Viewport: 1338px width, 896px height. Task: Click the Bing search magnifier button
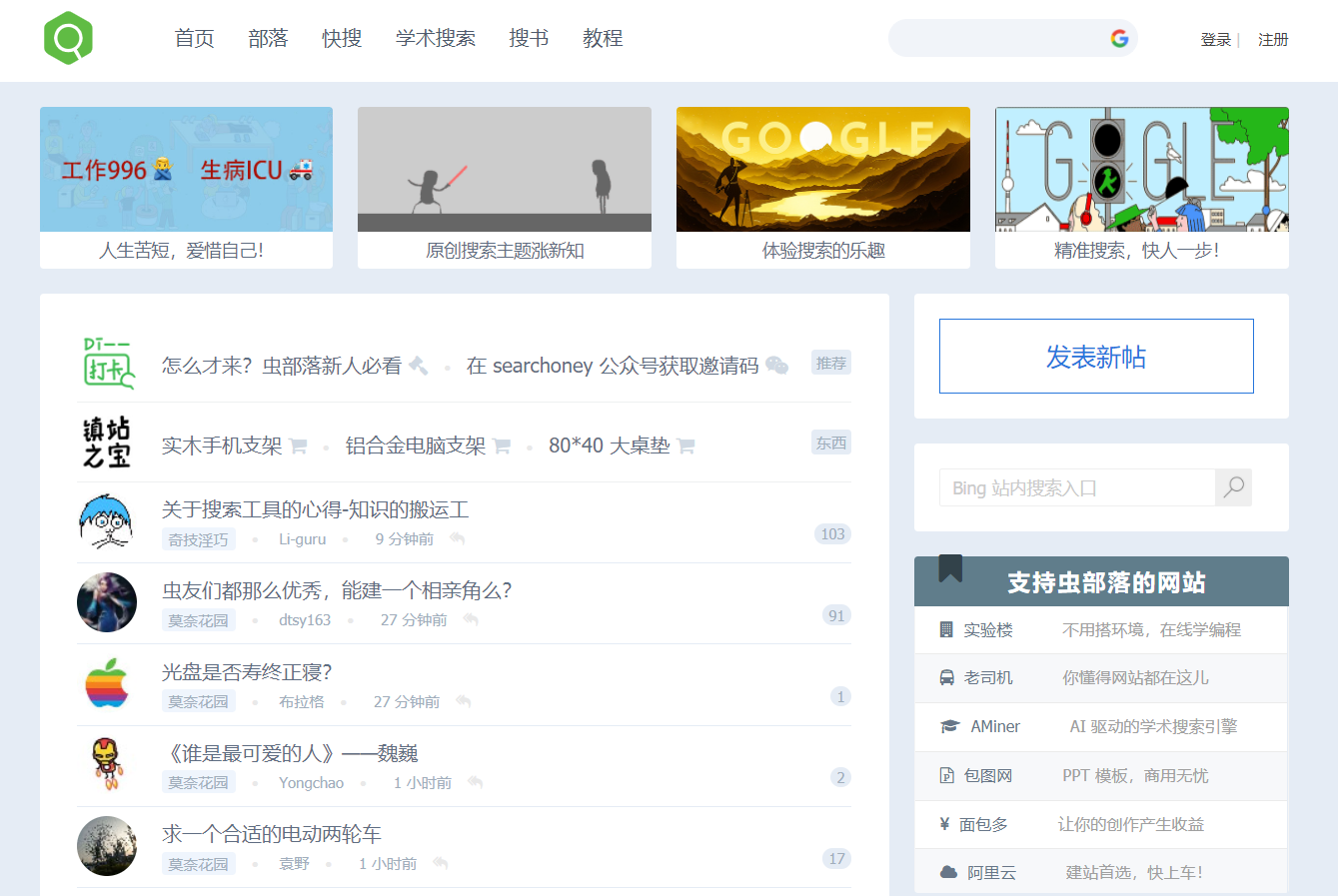click(x=1234, y=487)
